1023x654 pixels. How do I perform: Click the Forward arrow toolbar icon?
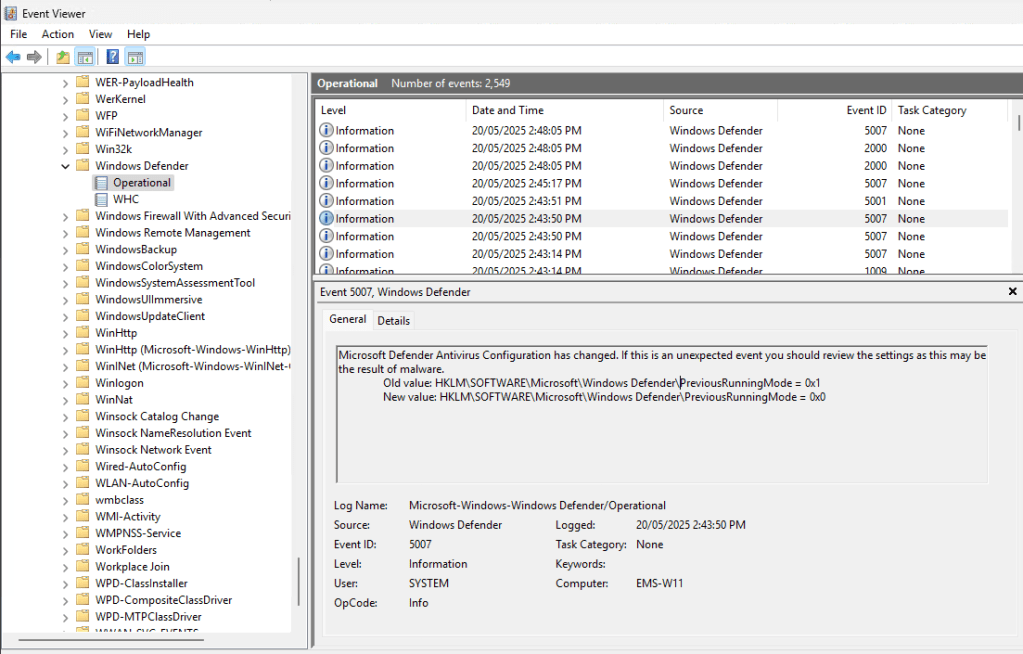tap(35, 57)
